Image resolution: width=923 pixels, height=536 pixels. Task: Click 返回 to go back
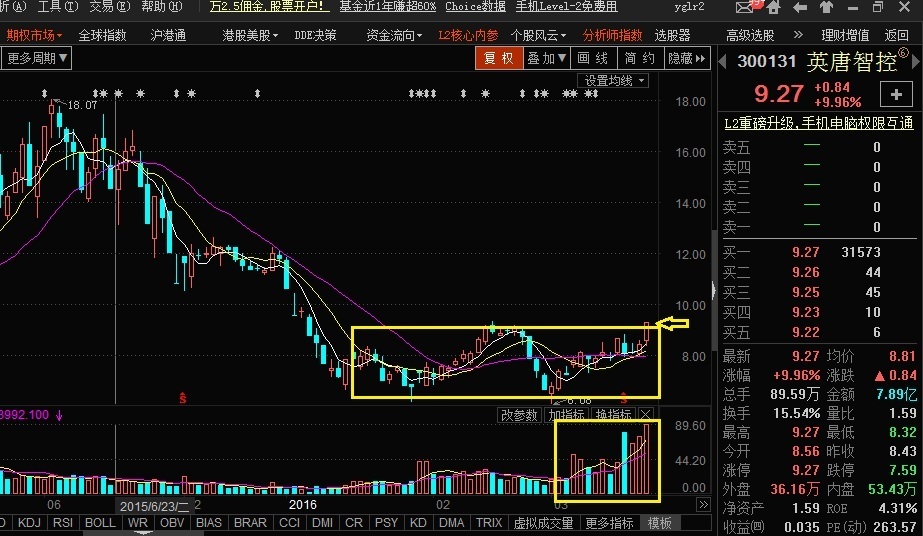tap(896, 35)
